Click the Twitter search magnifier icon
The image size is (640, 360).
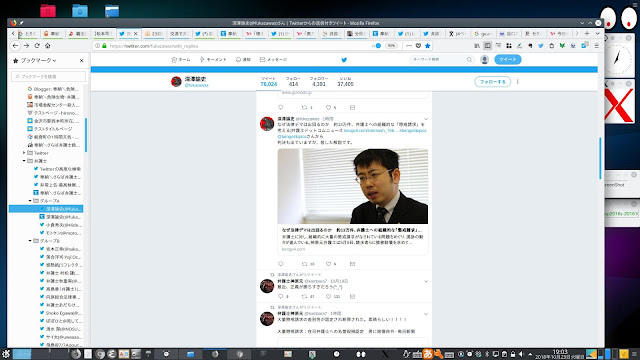(469, 60)
